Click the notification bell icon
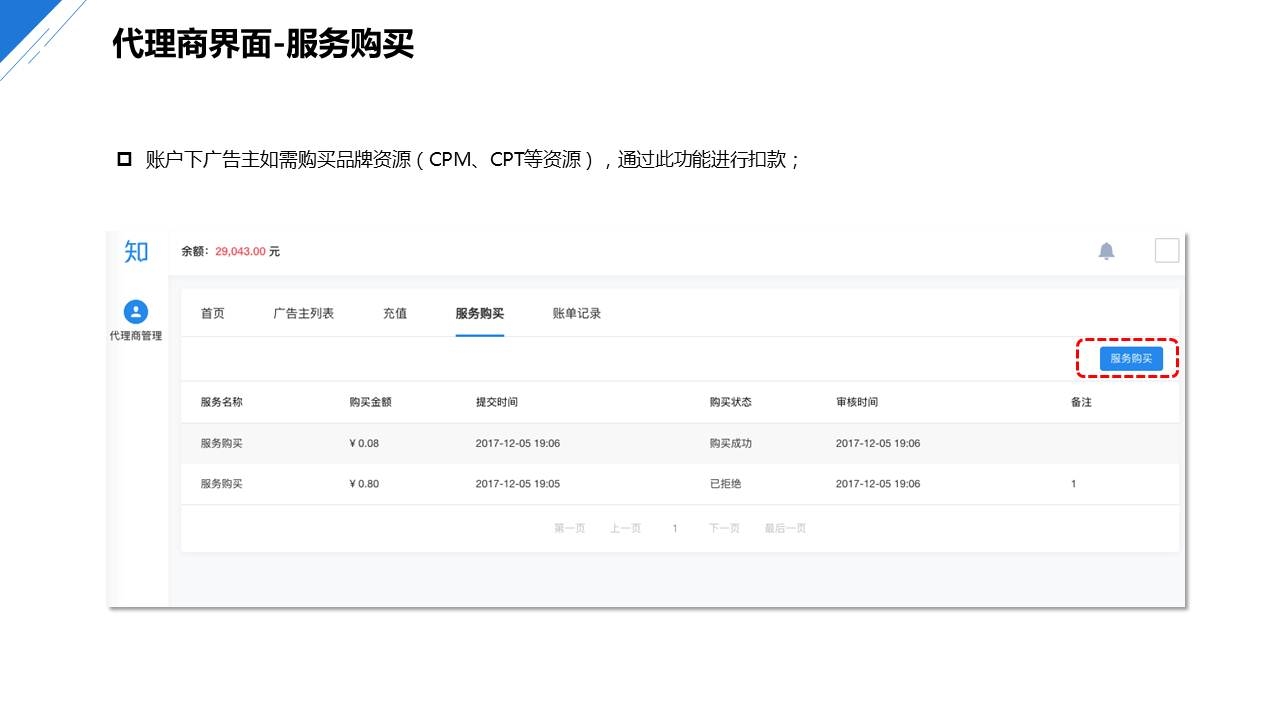Image resolution: width=1280 pixels, height=720 pixels. point(1106,251)
